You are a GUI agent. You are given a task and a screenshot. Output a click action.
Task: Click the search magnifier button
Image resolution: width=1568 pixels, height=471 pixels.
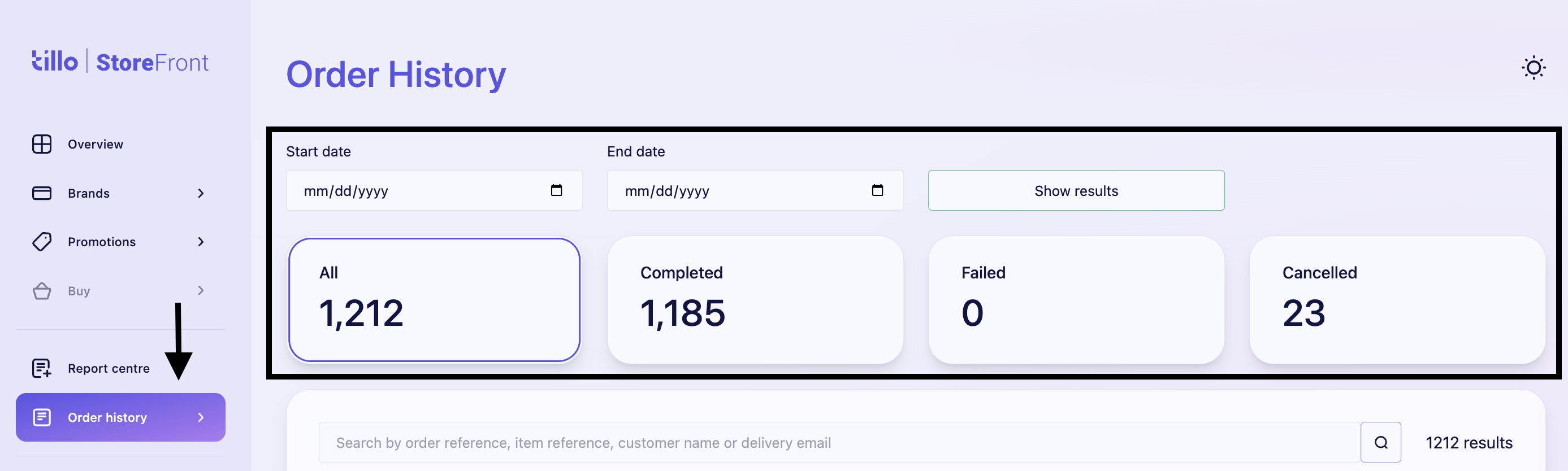tap(1380, 442)
